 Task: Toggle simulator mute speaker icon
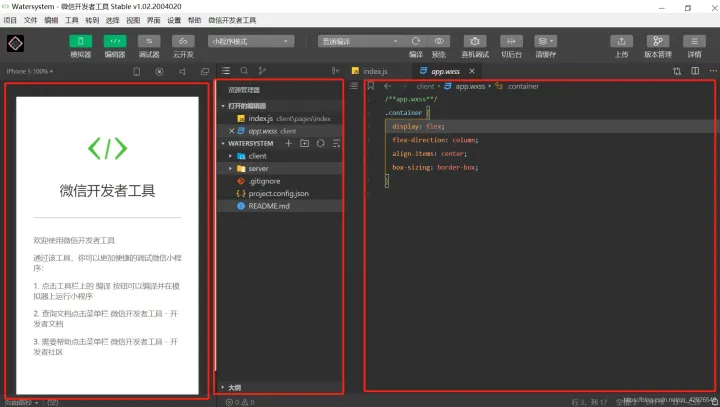coord(182,72)
